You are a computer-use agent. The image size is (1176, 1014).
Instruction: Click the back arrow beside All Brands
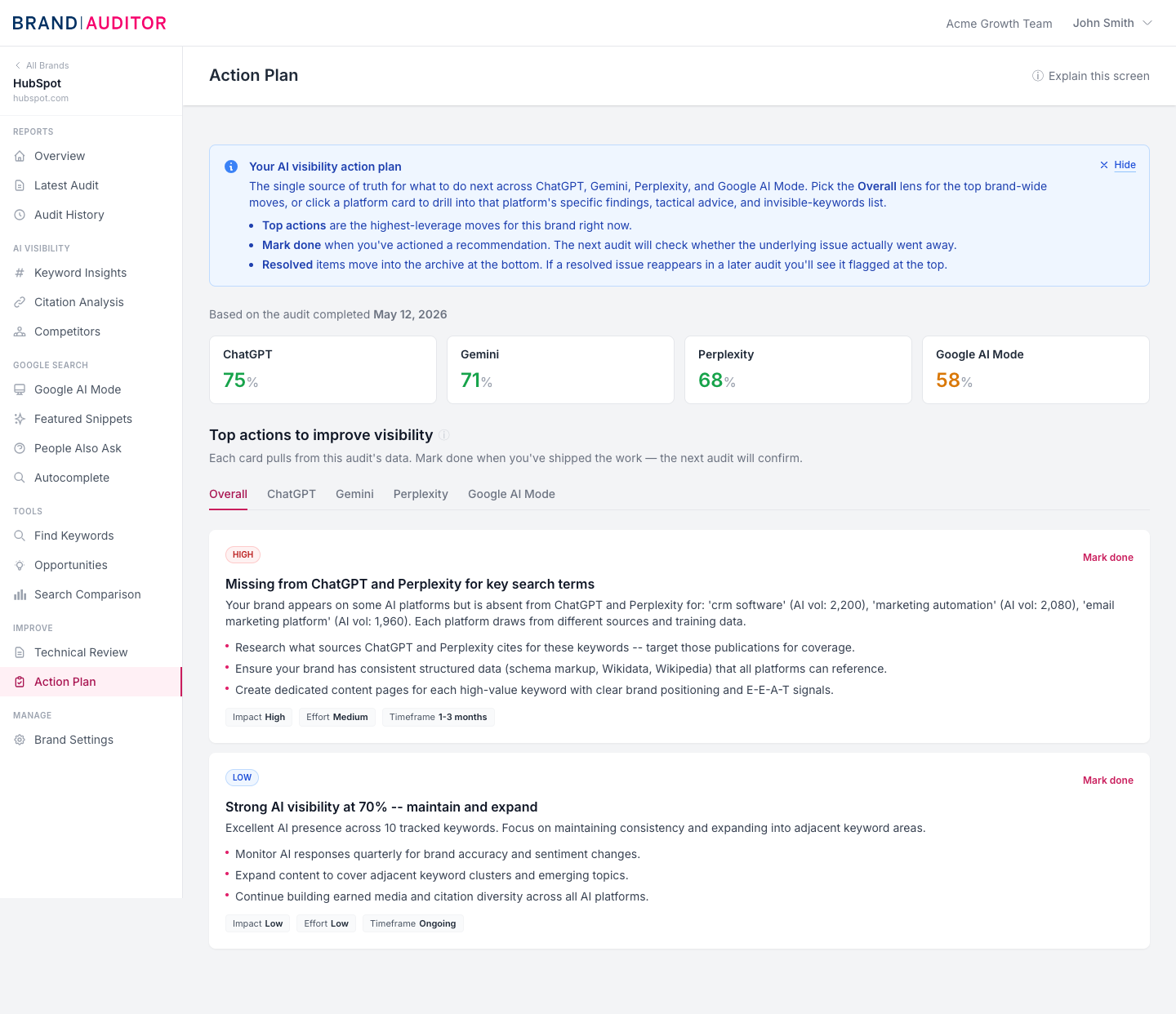18,65
